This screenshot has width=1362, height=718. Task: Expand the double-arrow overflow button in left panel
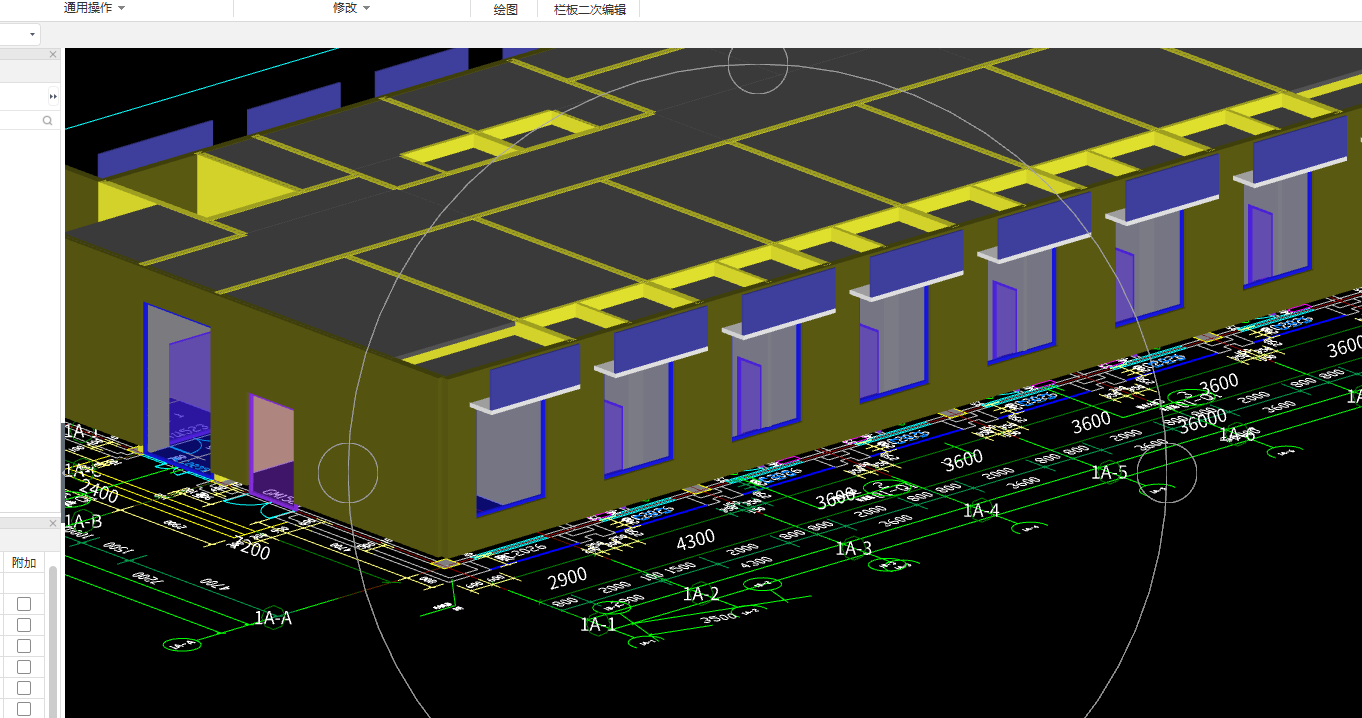pos(54,97)
